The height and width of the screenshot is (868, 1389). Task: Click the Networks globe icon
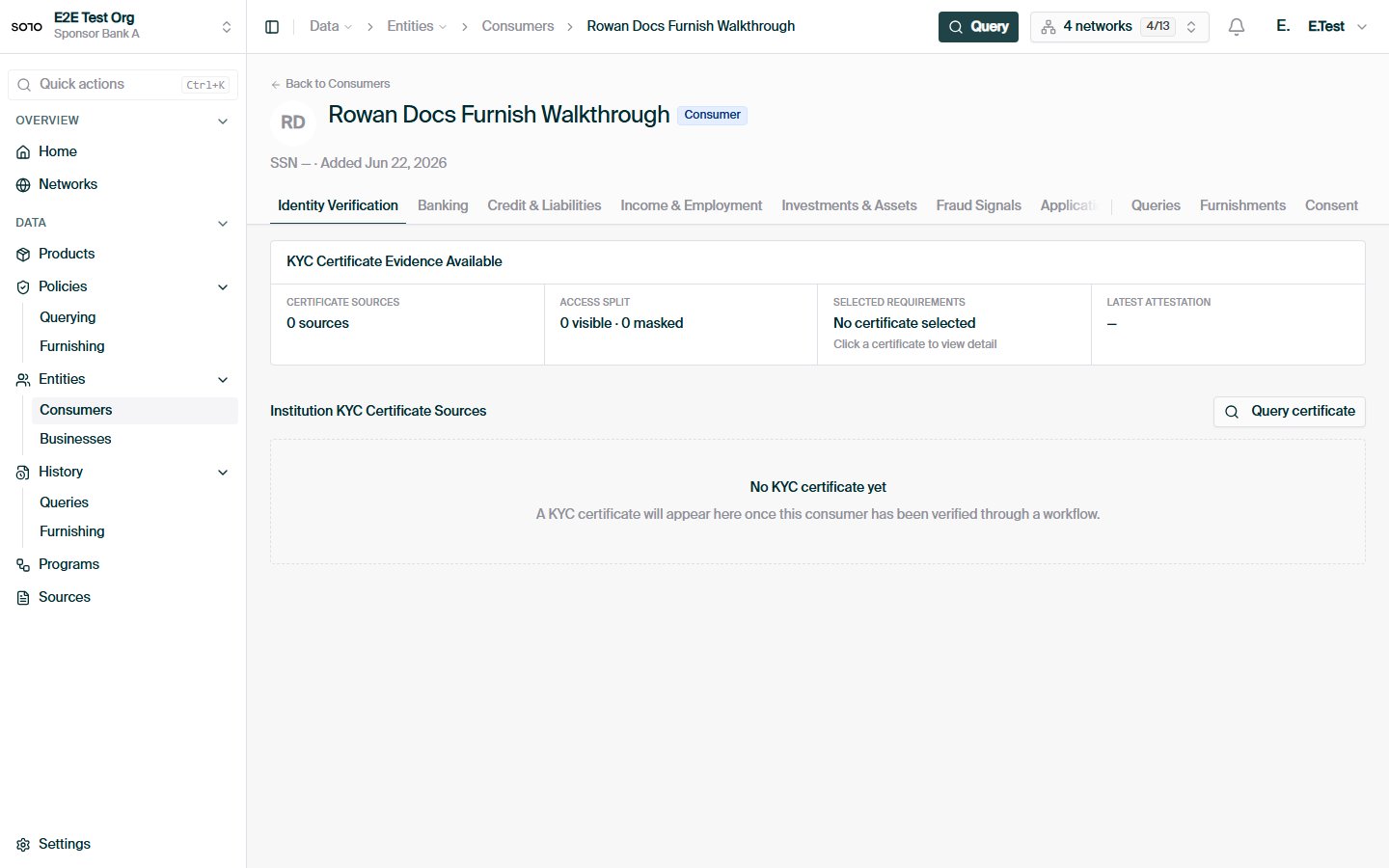click(x=23, y=185)
